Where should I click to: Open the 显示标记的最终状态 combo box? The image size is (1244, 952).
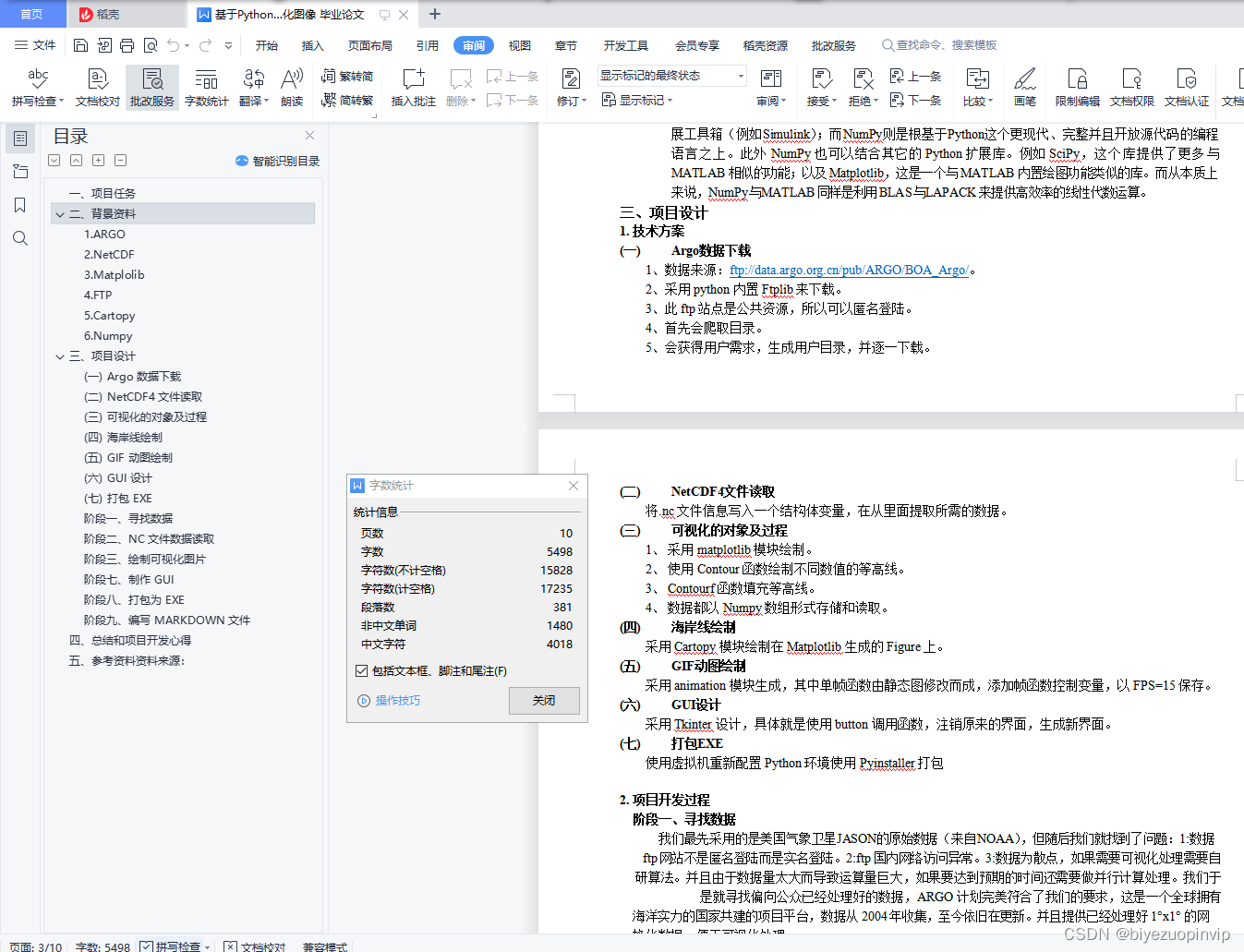[x=671, y=76]
